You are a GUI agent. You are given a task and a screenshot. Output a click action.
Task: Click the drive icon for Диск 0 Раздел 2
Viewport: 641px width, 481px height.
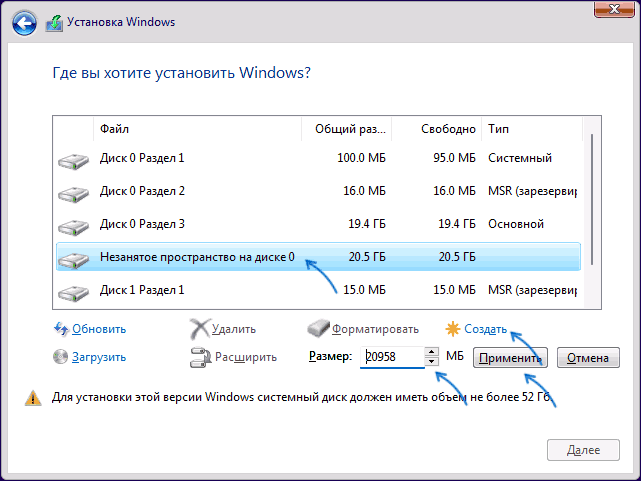(74, 195)
